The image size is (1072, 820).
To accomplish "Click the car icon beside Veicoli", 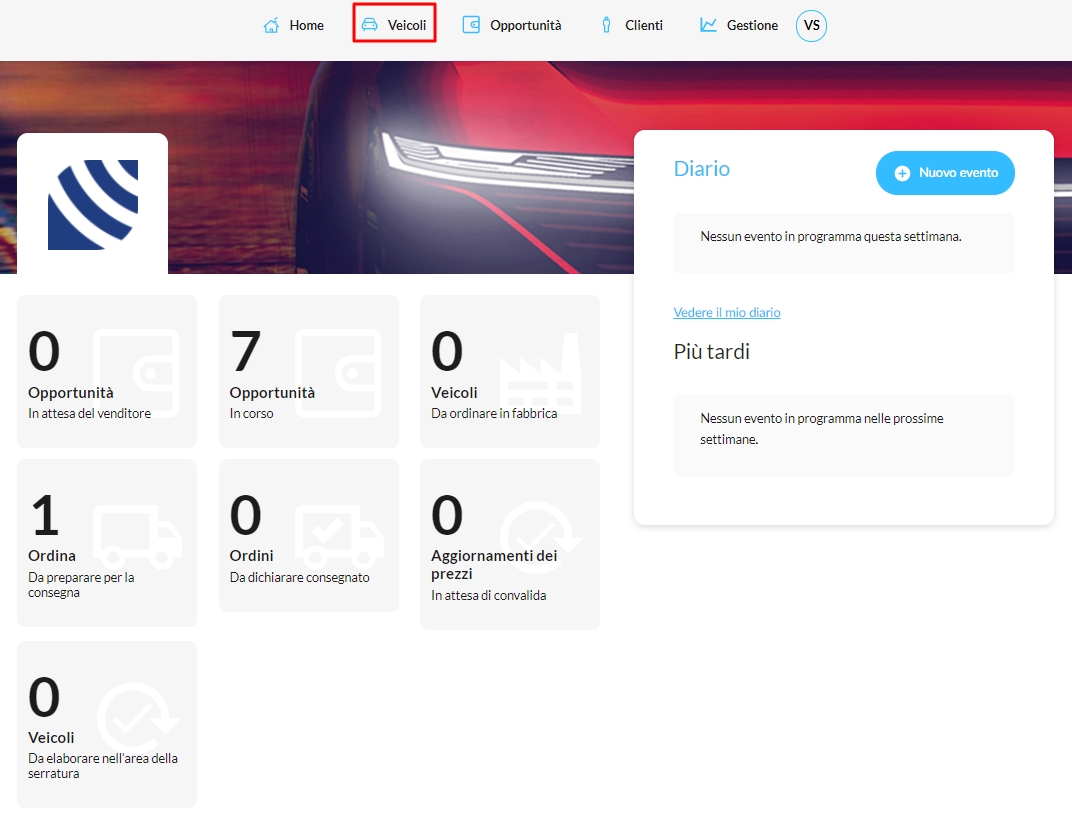I will point(369,25).
